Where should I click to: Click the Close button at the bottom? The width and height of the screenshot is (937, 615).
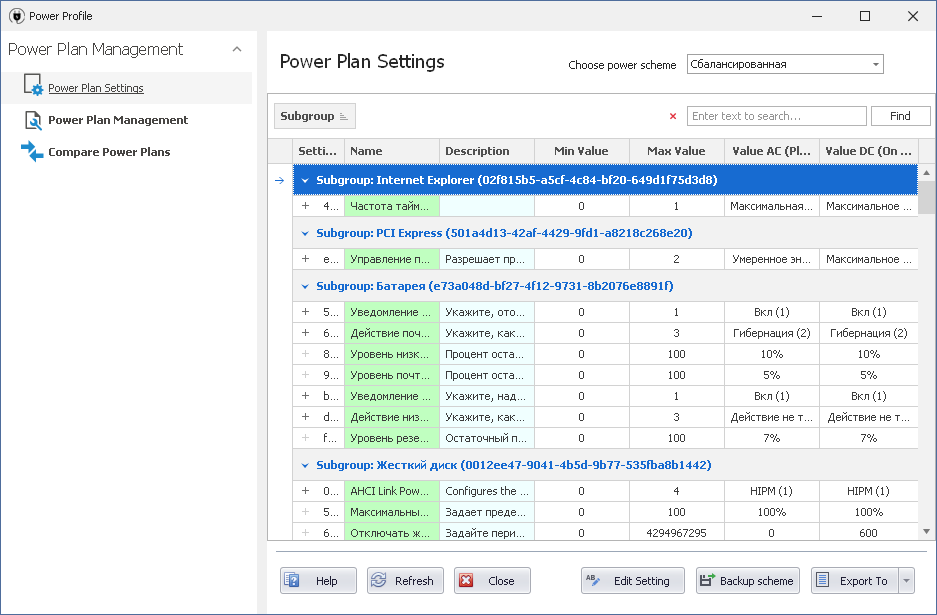(492, 581)
